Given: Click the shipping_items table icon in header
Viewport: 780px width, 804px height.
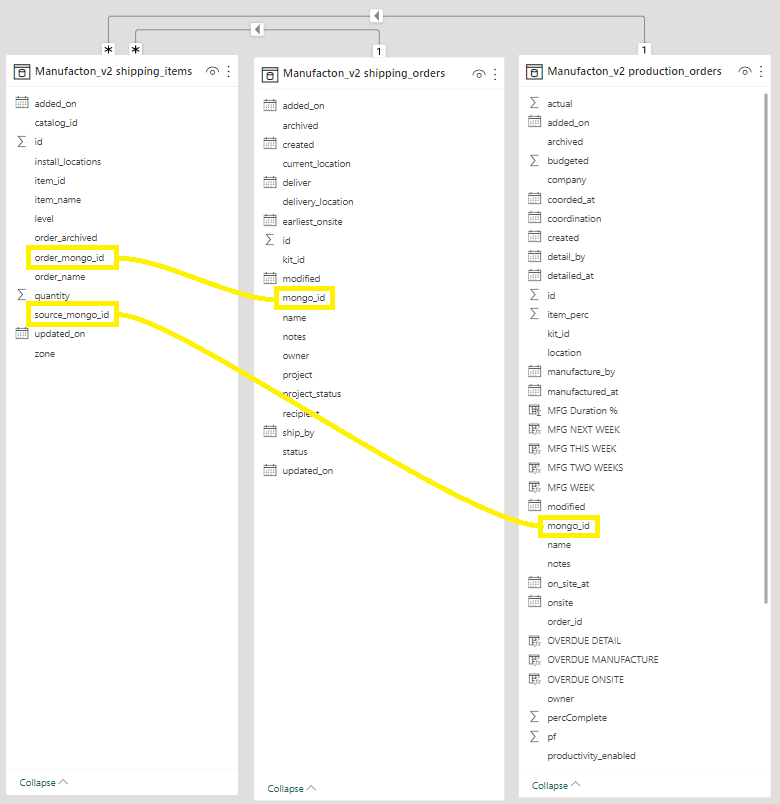Looking at the screenshot, I should coord(22,72).
